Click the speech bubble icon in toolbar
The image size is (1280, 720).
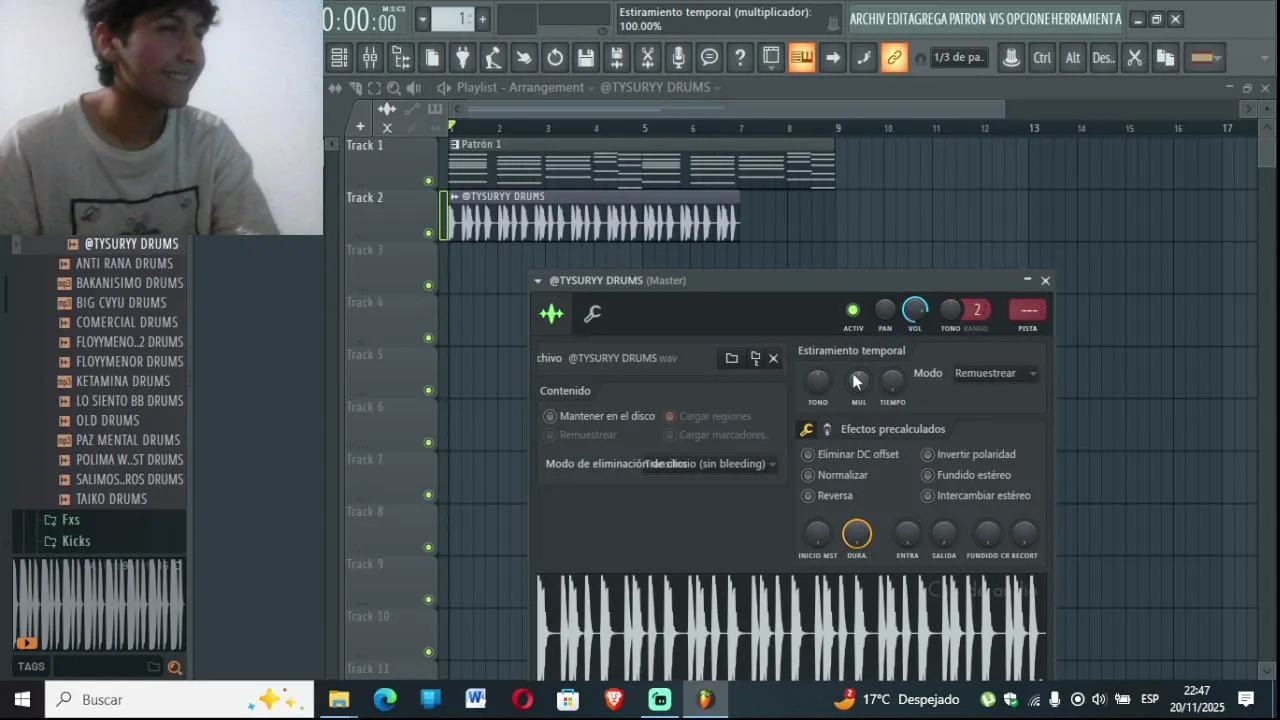[709, 58]
